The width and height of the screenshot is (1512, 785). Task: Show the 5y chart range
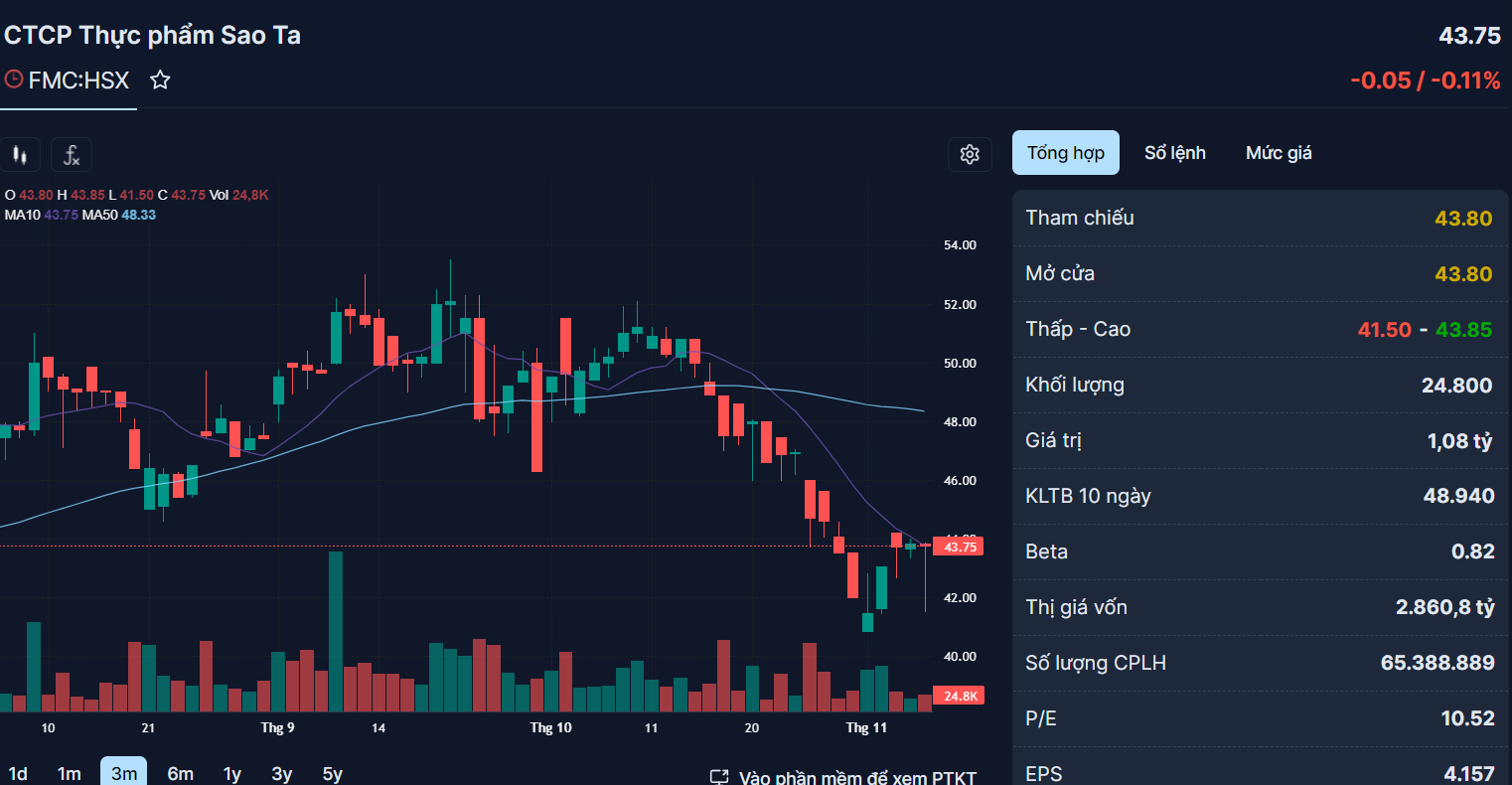click(333, 773)
